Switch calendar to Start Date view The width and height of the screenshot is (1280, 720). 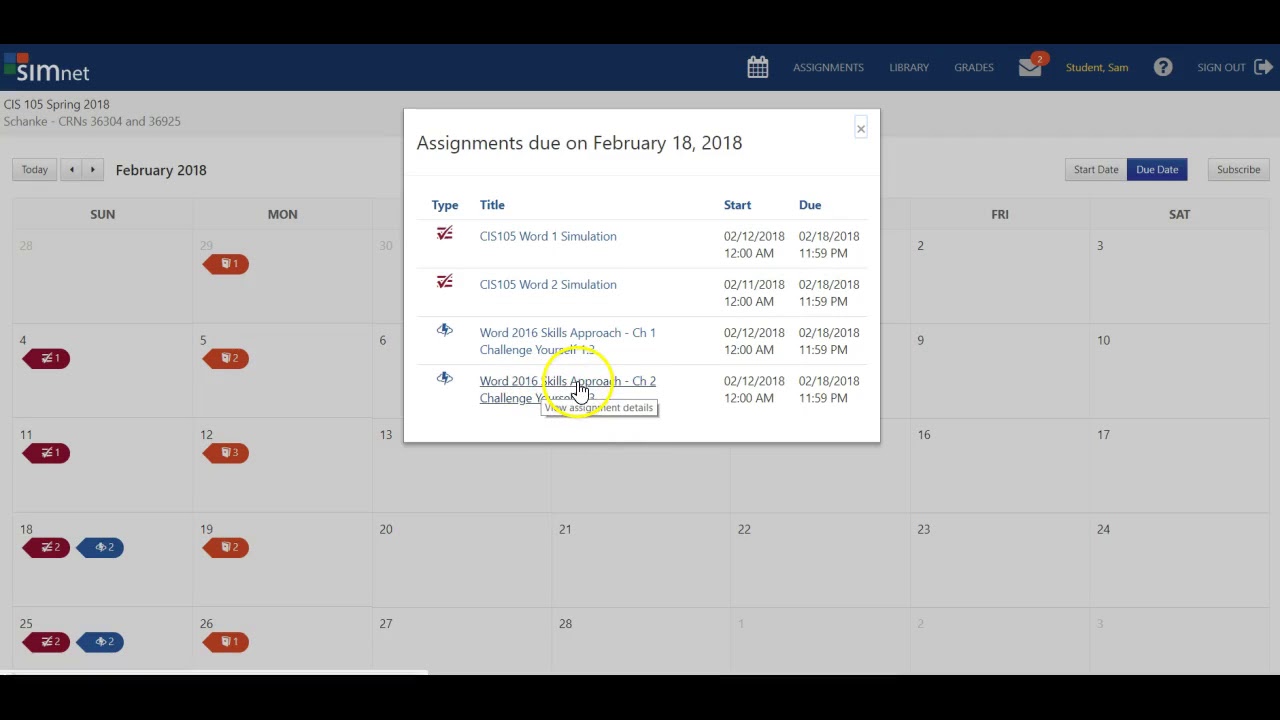pos(1096,169)
